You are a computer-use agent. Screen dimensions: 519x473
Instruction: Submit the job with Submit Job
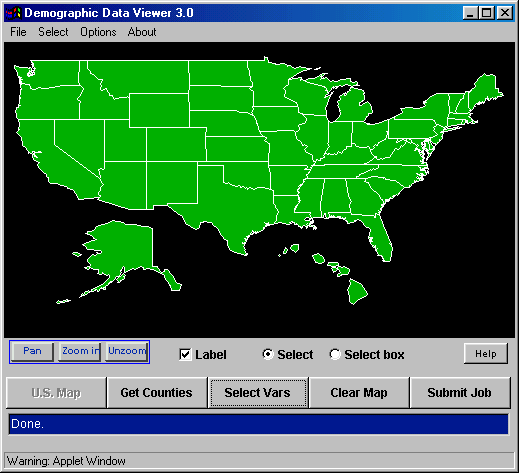pos(460,393)
